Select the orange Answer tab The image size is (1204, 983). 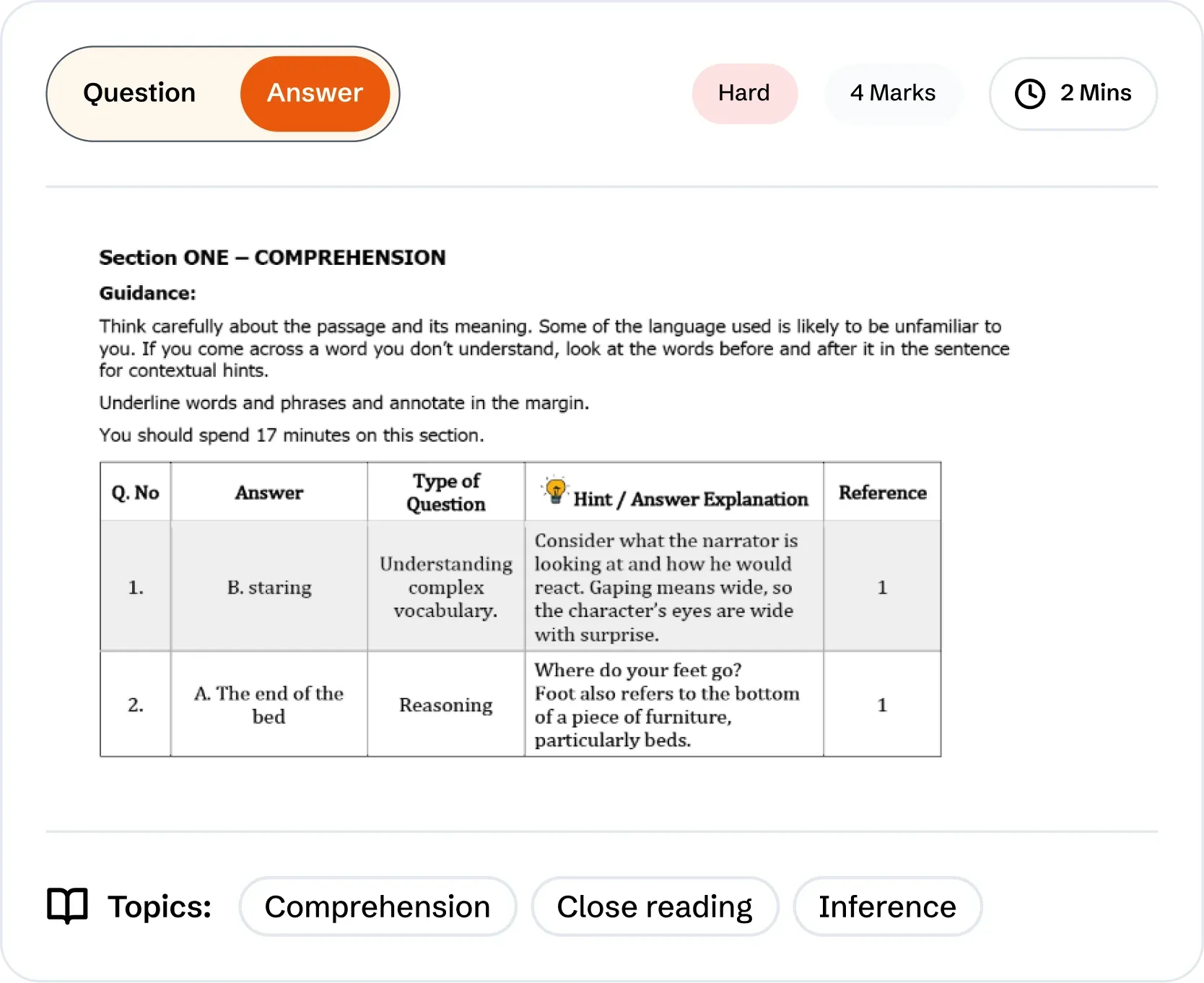pos(315,93)
